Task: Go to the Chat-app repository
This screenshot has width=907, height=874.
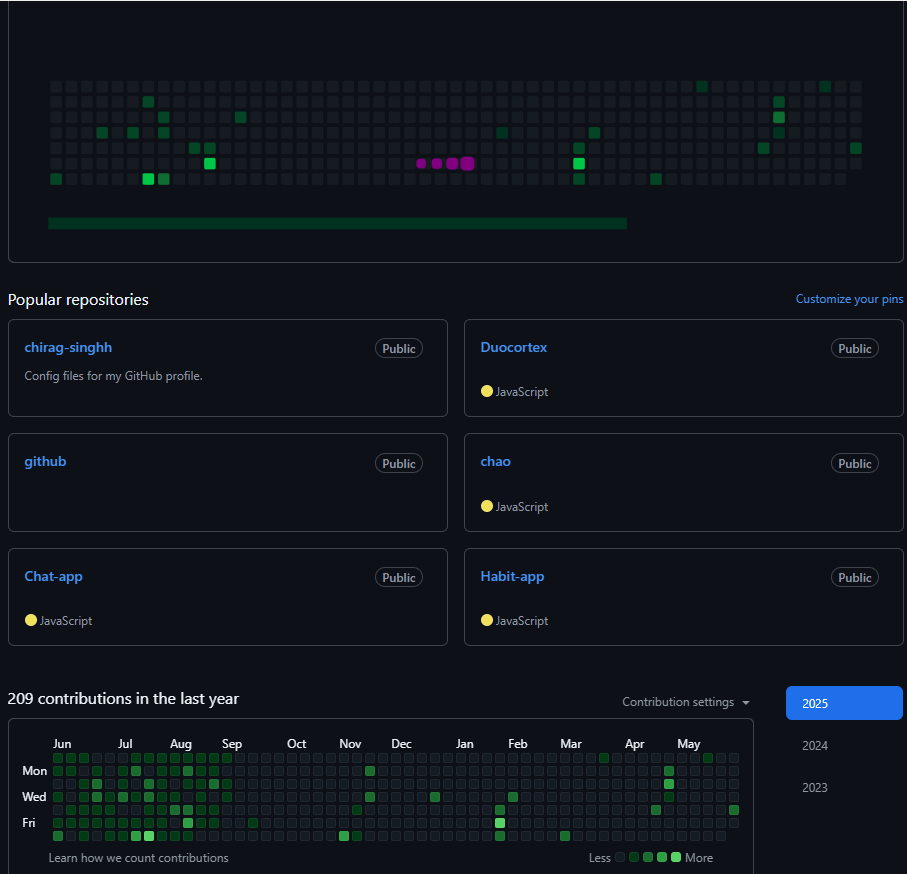Action: (x=54, y=577)
